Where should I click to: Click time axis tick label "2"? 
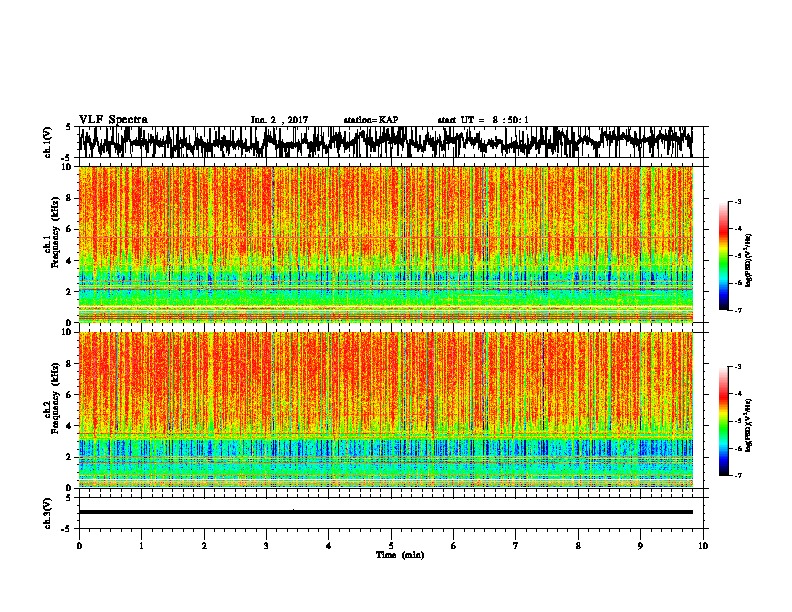pyautogui.click(x=204, y=546)
